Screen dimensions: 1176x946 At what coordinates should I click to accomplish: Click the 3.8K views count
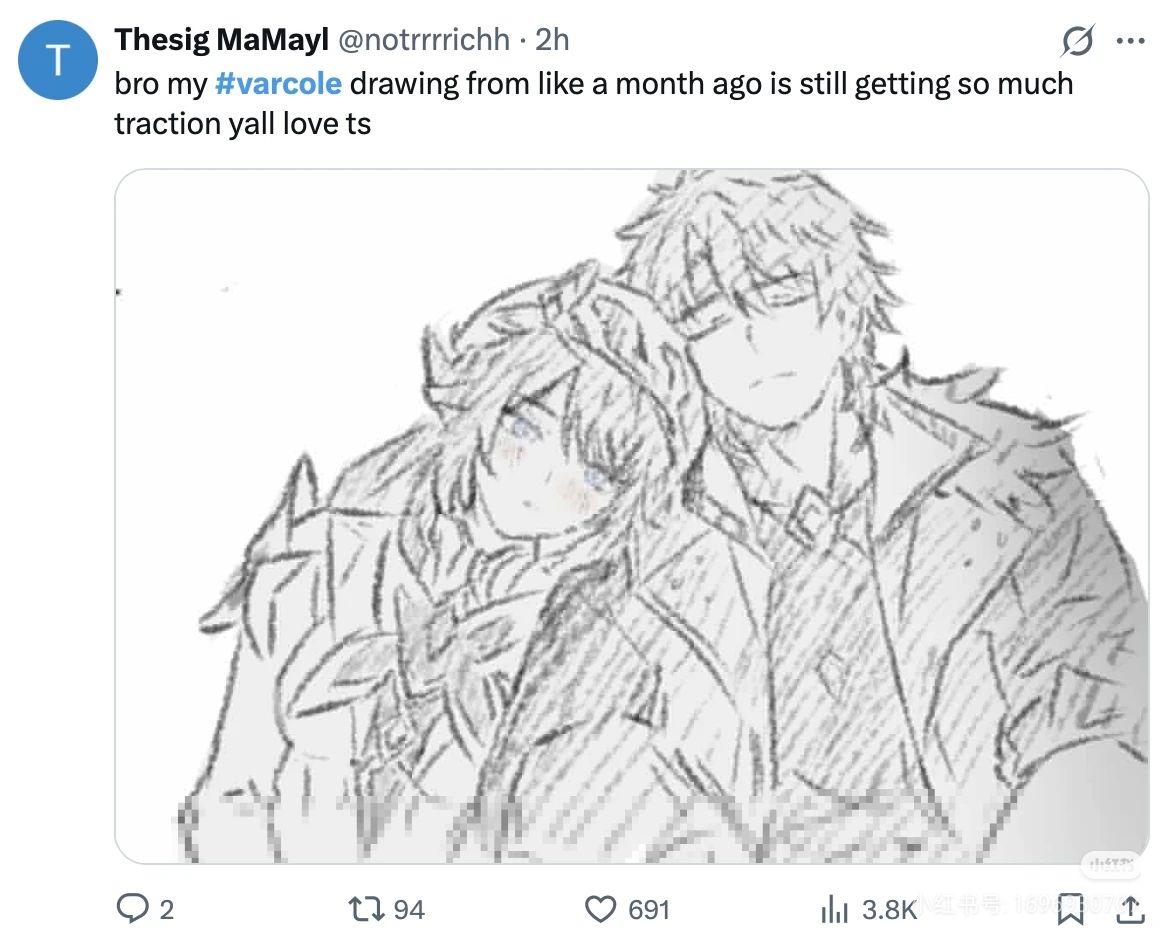coord(890,909)
